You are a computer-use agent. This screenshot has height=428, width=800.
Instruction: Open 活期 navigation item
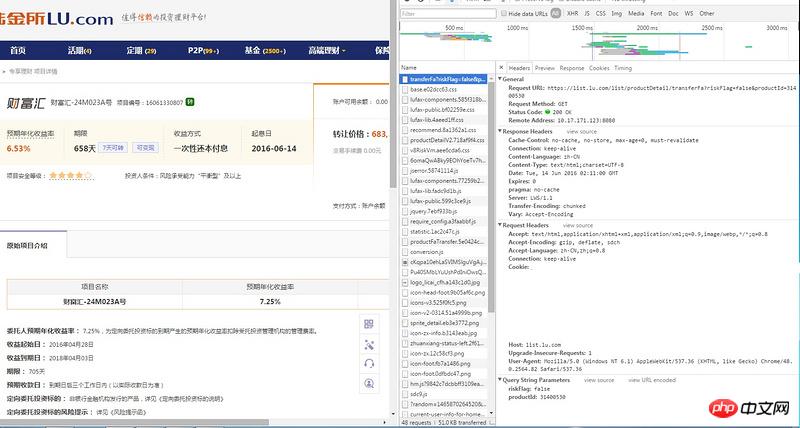(80, 51)
